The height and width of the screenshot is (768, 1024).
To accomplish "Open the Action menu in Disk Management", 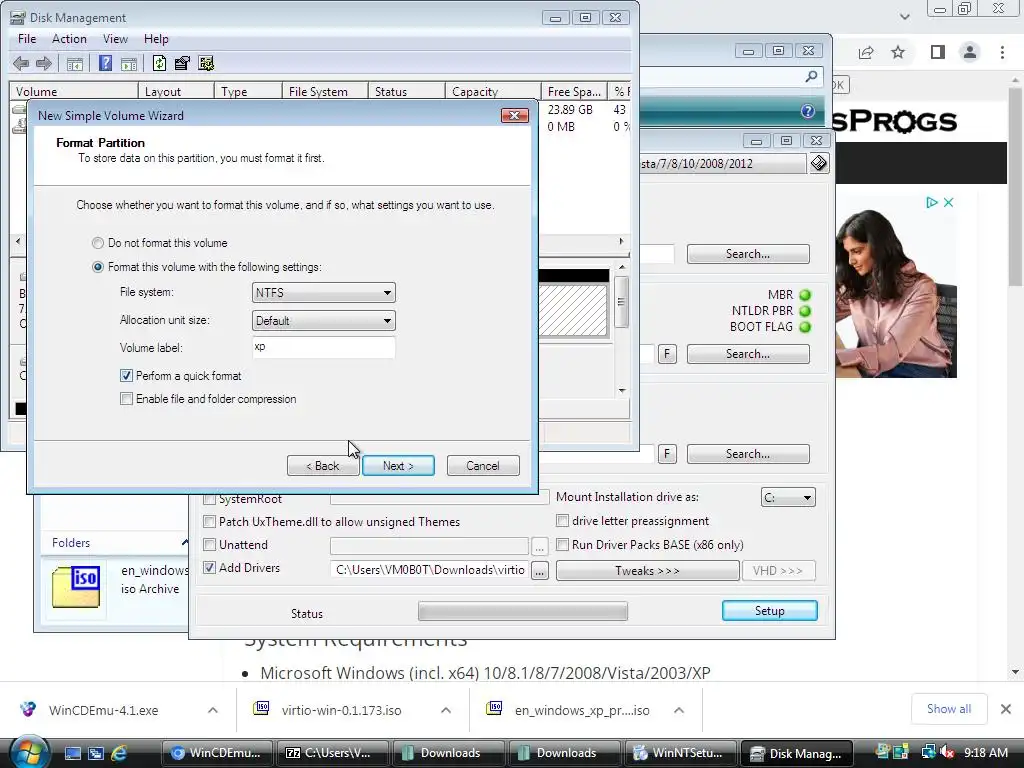I will tap(69, 39).
